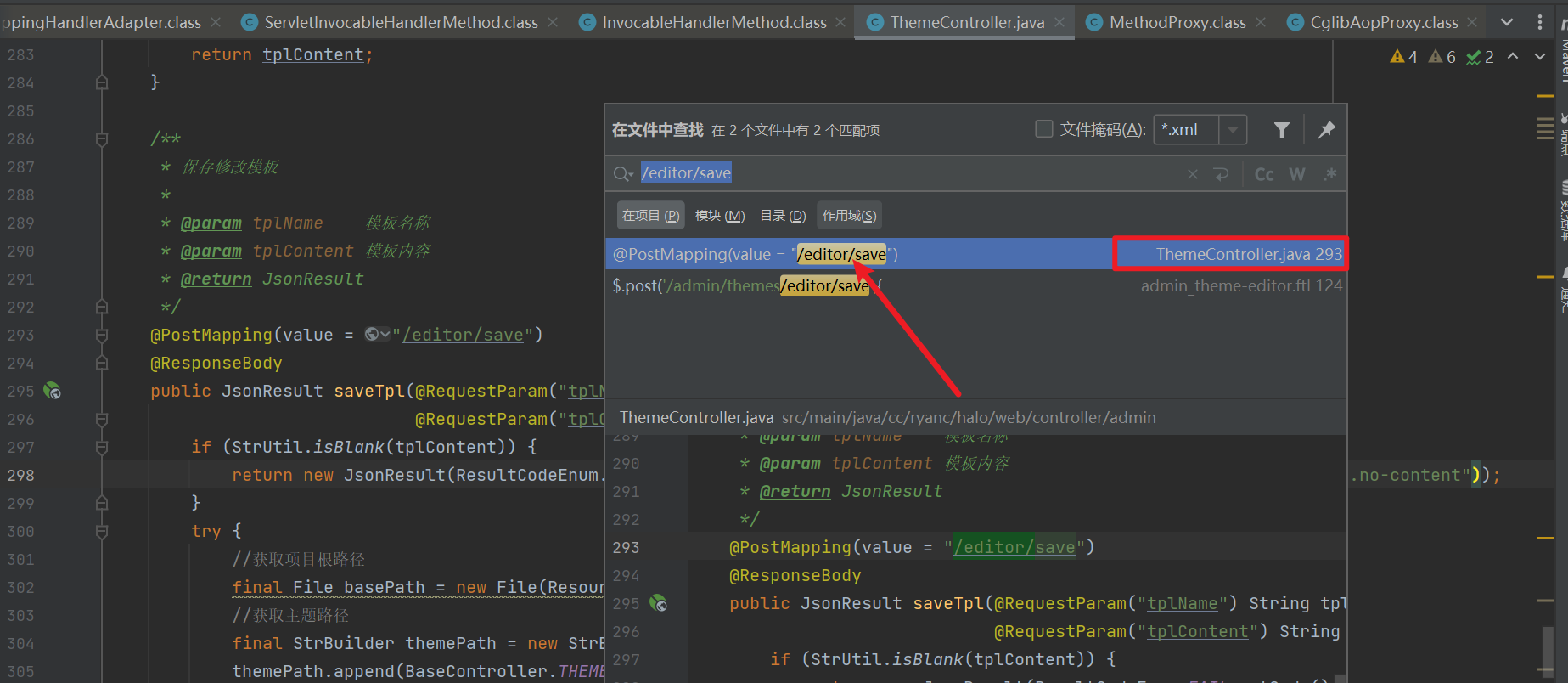This screenshot has width=1568, height=683.
Task: Click the search history magnifier icon
Action: (x=622, y=174)
